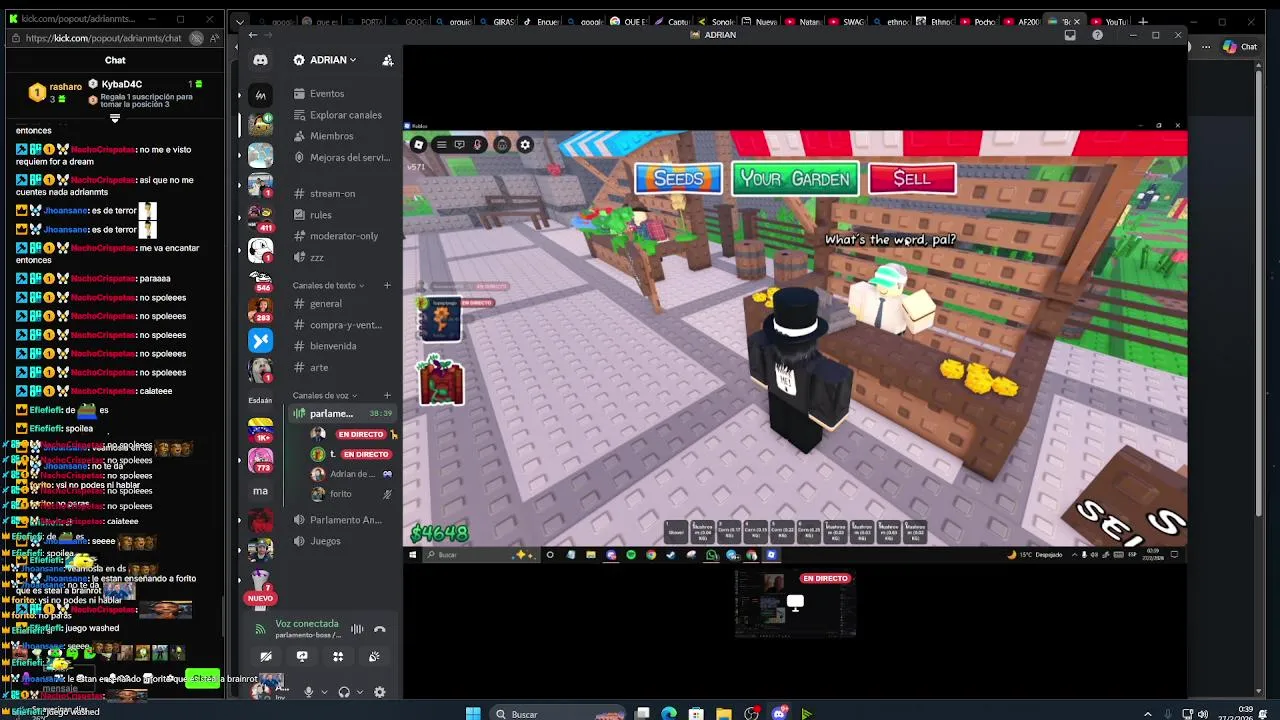Open server icon with 283 badge
Image resolution: width=1280 pixels, height=720 pixels.
coord(260,310)
